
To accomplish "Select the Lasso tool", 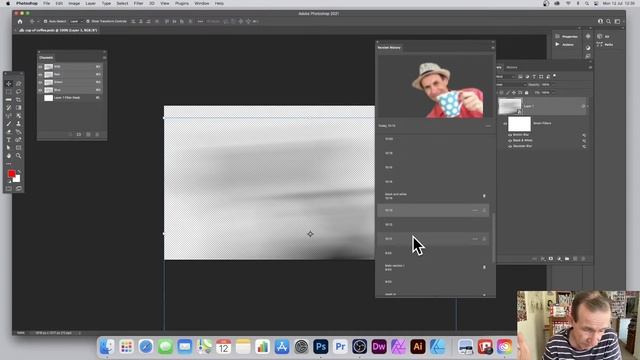I will pos(18,92).
